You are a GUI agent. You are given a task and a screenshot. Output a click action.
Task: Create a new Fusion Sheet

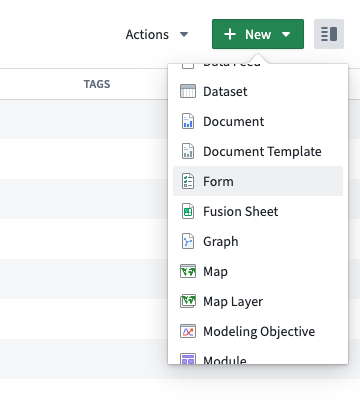pos(258,211)
